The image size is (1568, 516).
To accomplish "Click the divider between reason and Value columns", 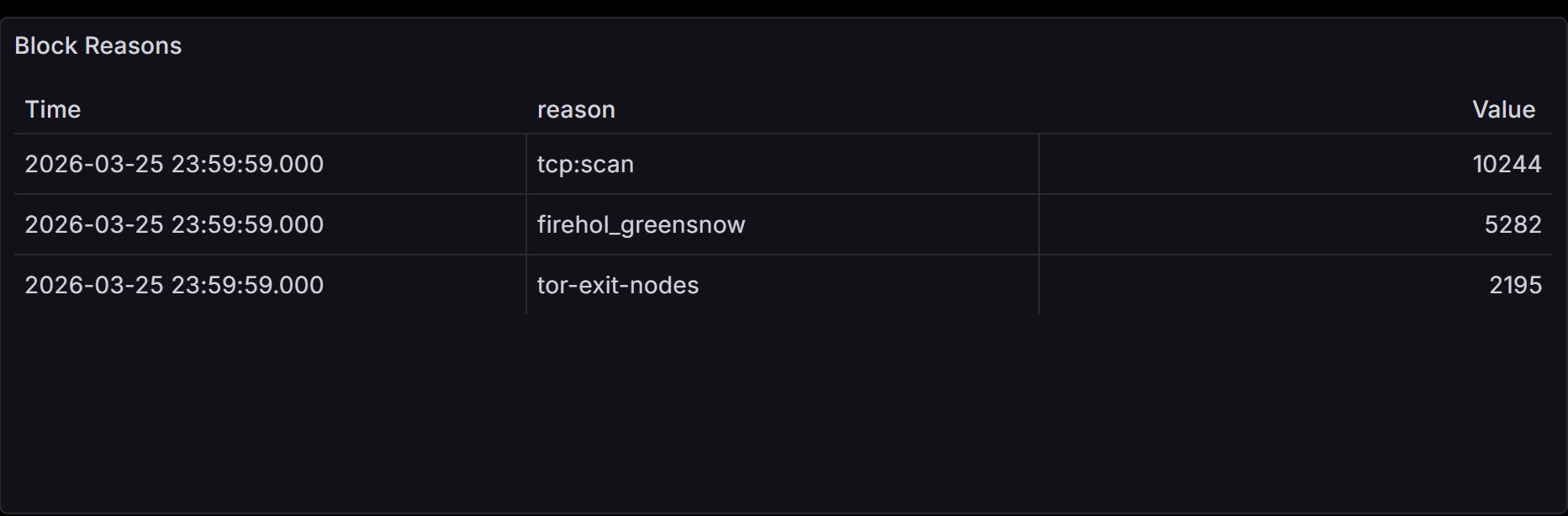I will 1039,224.
